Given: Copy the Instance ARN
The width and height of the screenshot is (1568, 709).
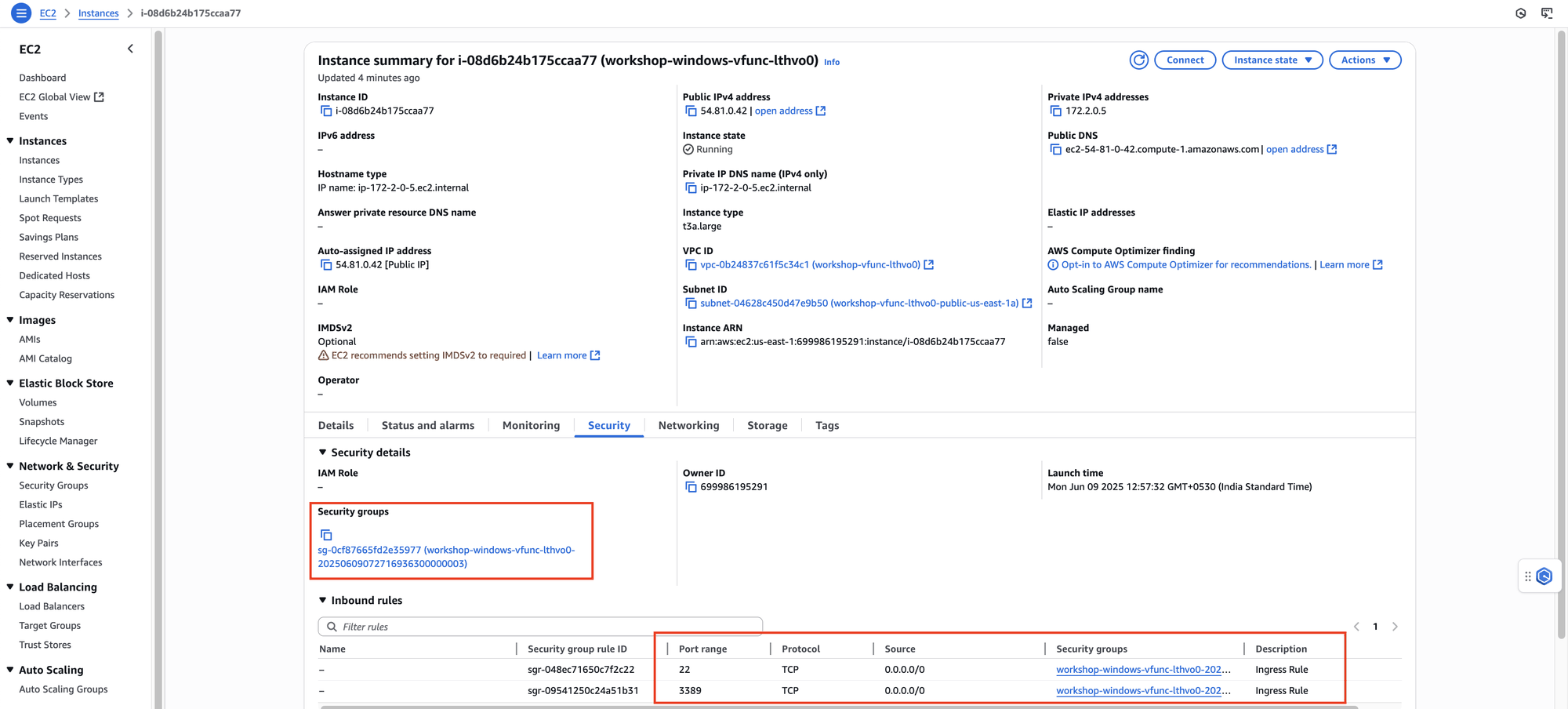Looking at the screenshot, I should tap(691, 342).
